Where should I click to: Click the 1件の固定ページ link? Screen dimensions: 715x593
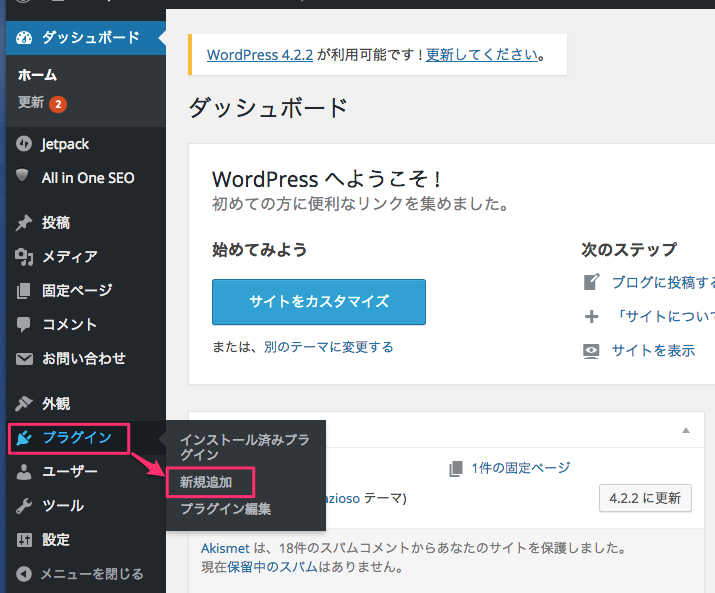point(521,468)
